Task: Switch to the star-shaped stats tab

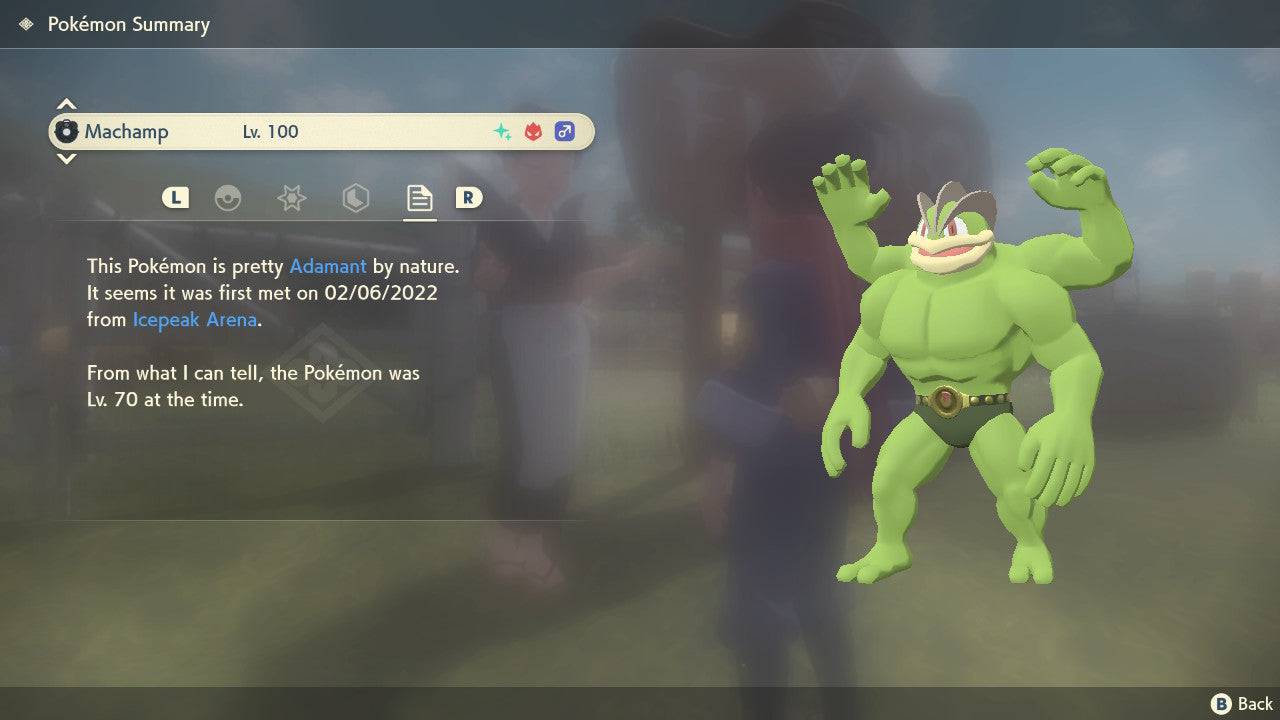Action: pyautogui.click(x=291, y=198)
